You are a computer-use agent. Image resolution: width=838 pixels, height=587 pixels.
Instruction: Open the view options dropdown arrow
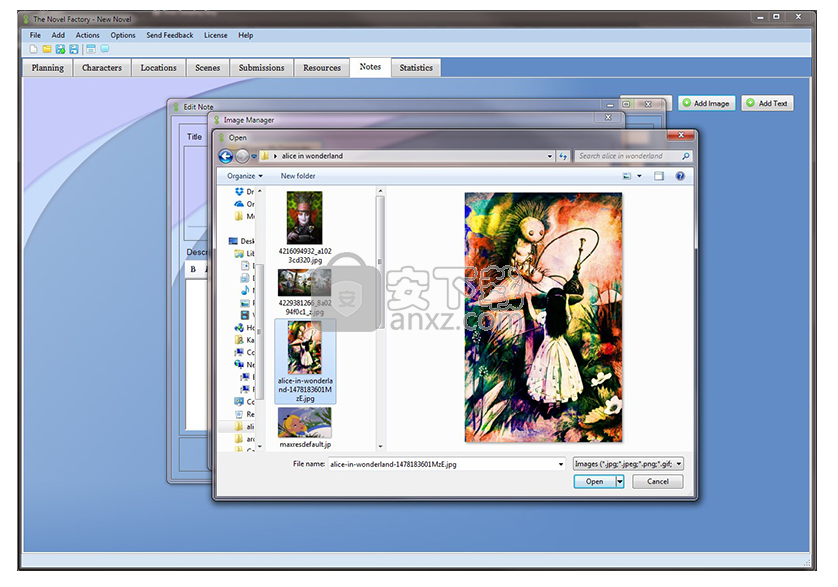click(x=639, y=176)
